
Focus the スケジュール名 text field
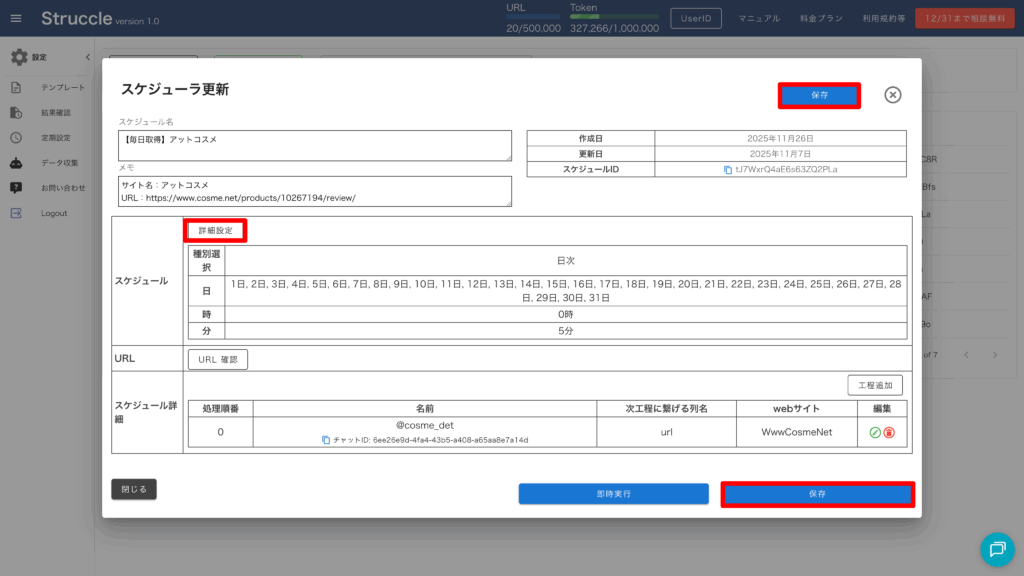pyautogui.click(x=315, y=145)
